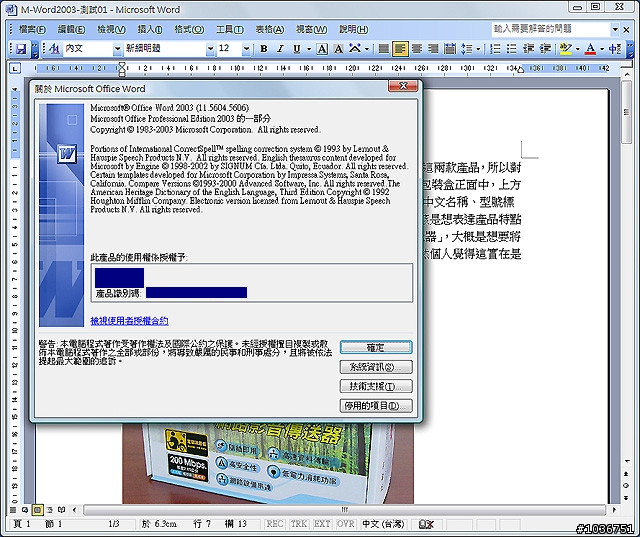The image size is (640, 537).
Task: Switch to Web Layout view icon
Action: pyautogui.click(x=25, y=510)
